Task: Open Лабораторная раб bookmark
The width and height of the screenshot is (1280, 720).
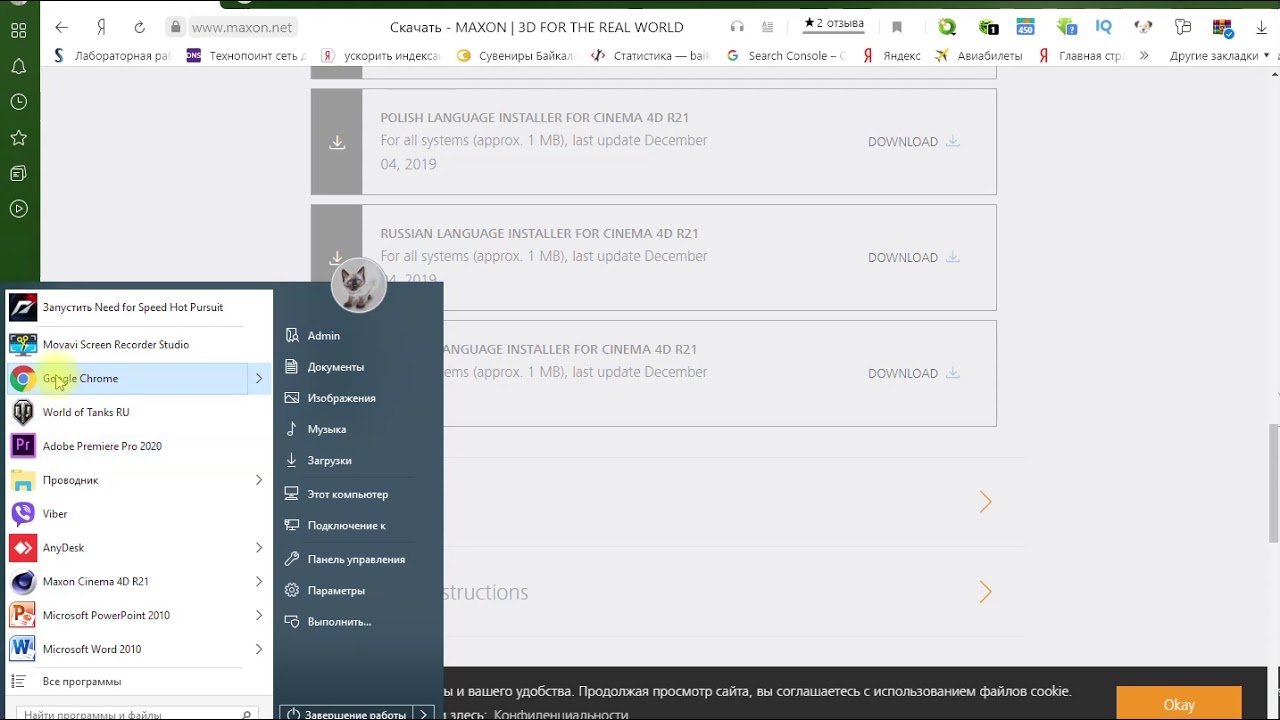Action: (x=113, y=56)
